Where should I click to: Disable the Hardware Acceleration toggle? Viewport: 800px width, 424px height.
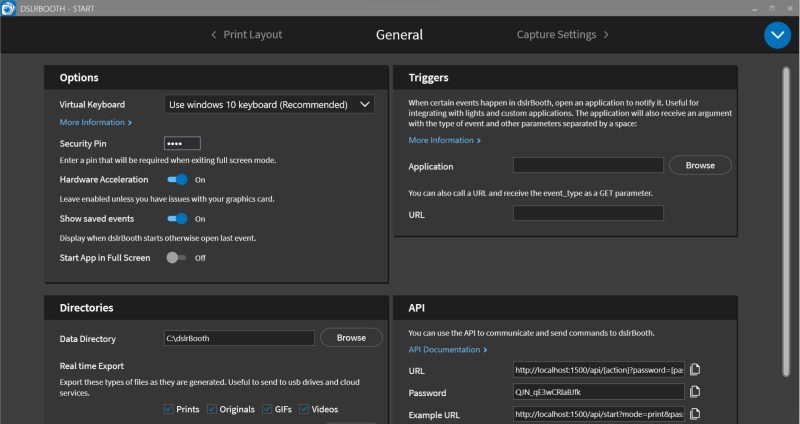(177, 180)
